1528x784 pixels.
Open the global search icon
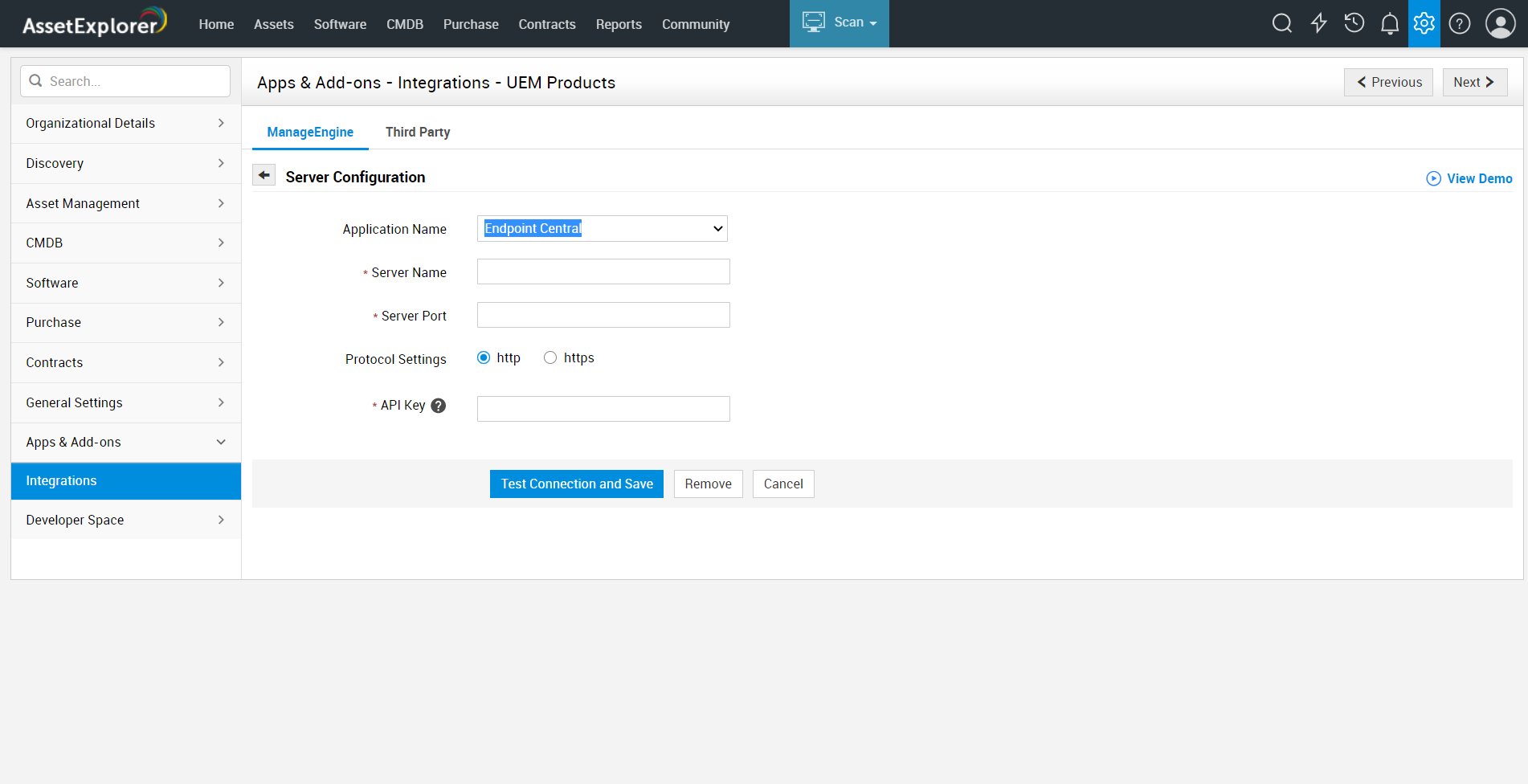pos(1282,23)
